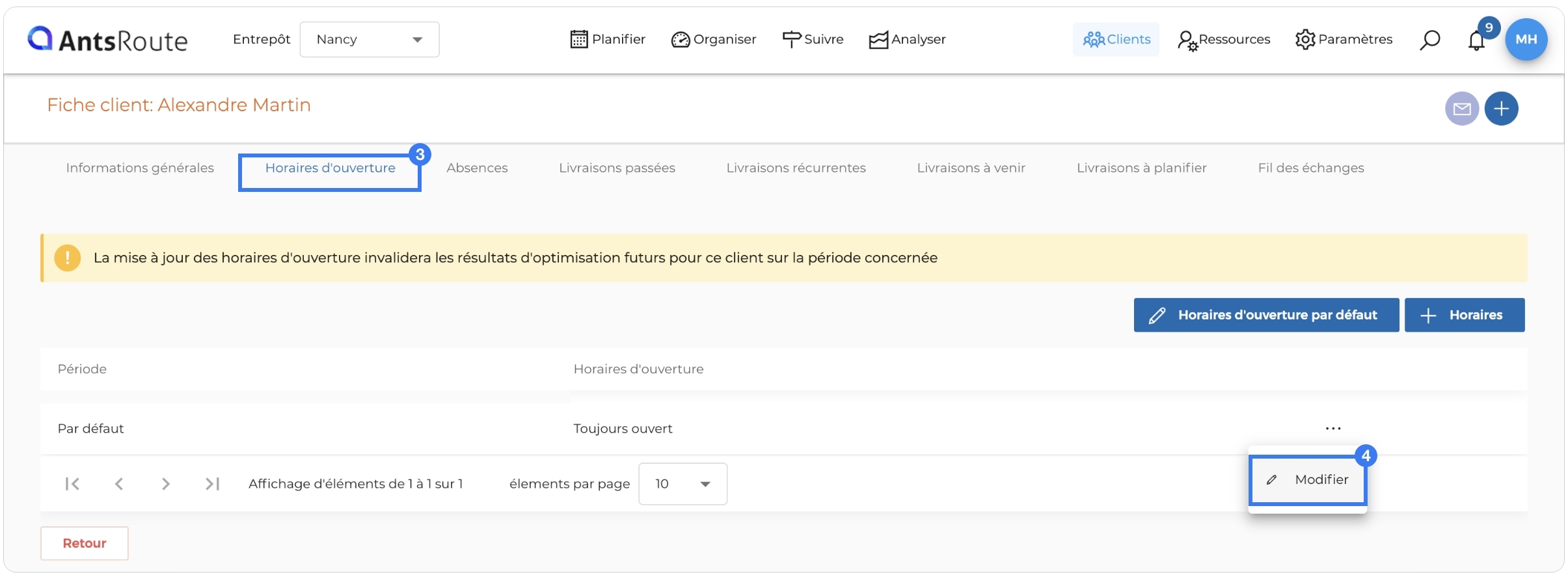The width and height of the screenshot is (1568, 577).
Task: Open the Livraisons passées tab
Action: pyautogui.click(x=617, y=168)
